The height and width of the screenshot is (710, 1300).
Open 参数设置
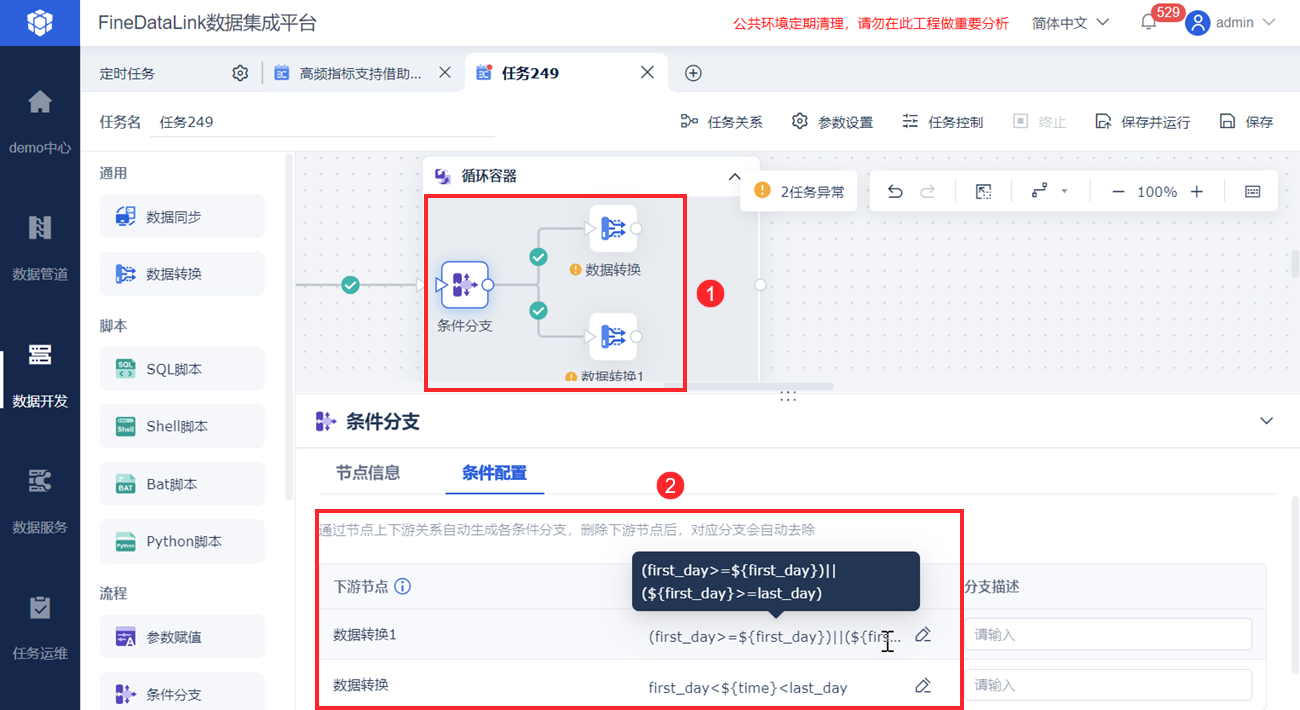click(832, 122)
